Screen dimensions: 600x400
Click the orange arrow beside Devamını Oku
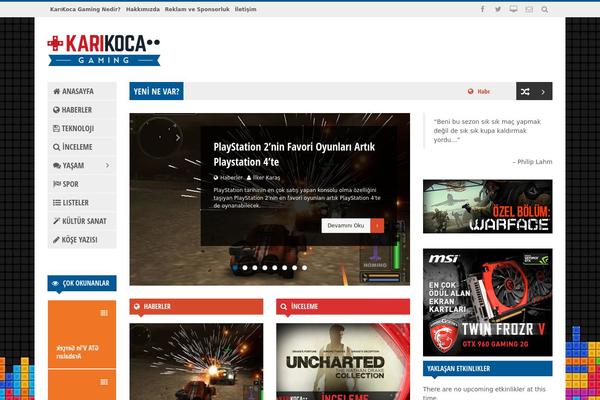click(377, 225)
